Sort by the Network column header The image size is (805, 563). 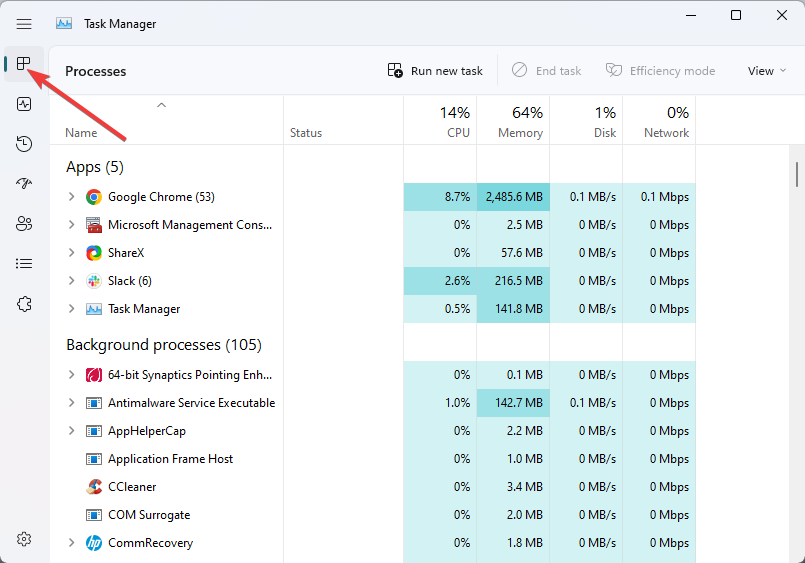(x=659, y=120)
